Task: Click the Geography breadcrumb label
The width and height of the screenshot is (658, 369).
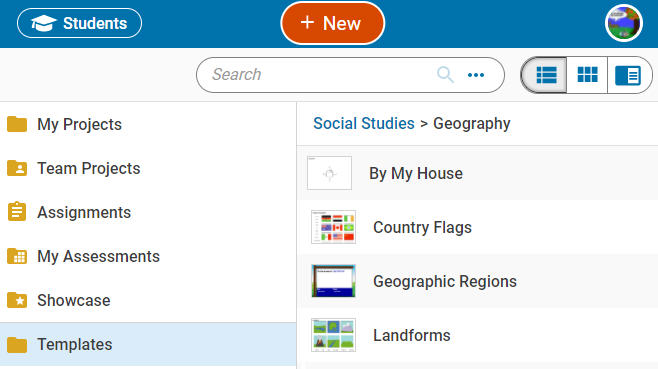Action: click(472, 123)
